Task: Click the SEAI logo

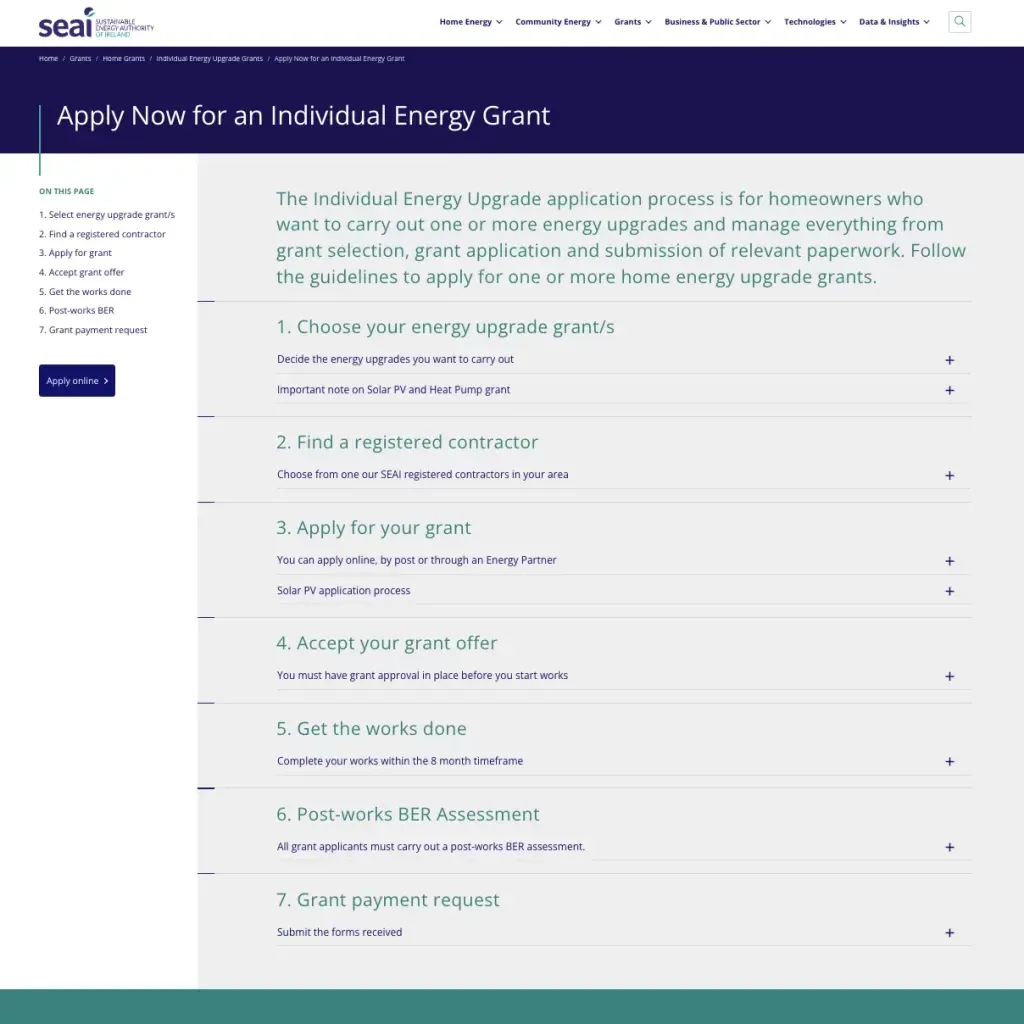Action: click(96, 23)
